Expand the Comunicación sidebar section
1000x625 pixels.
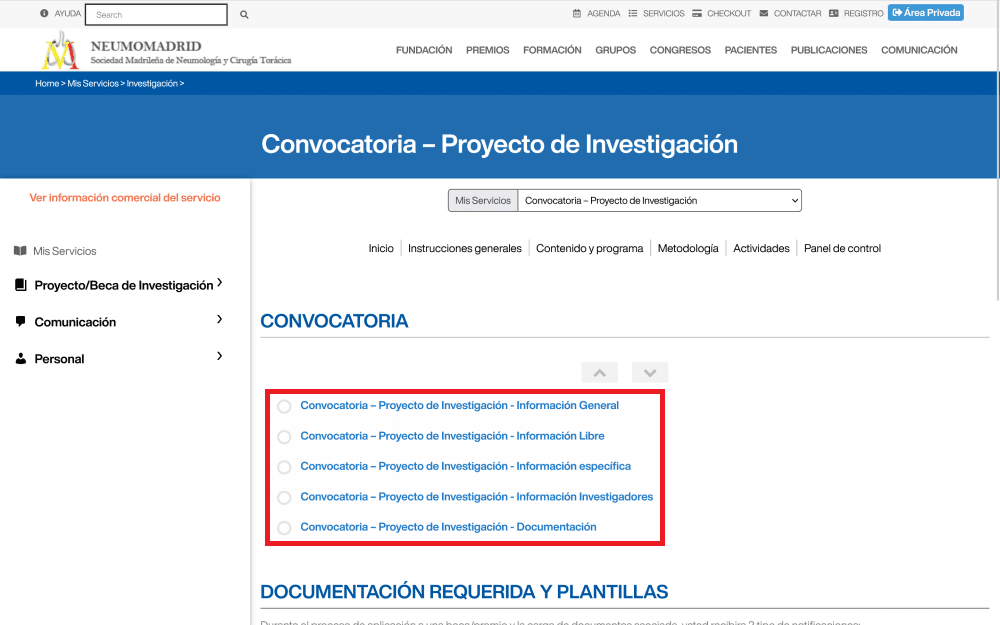[x=219, y=320]
